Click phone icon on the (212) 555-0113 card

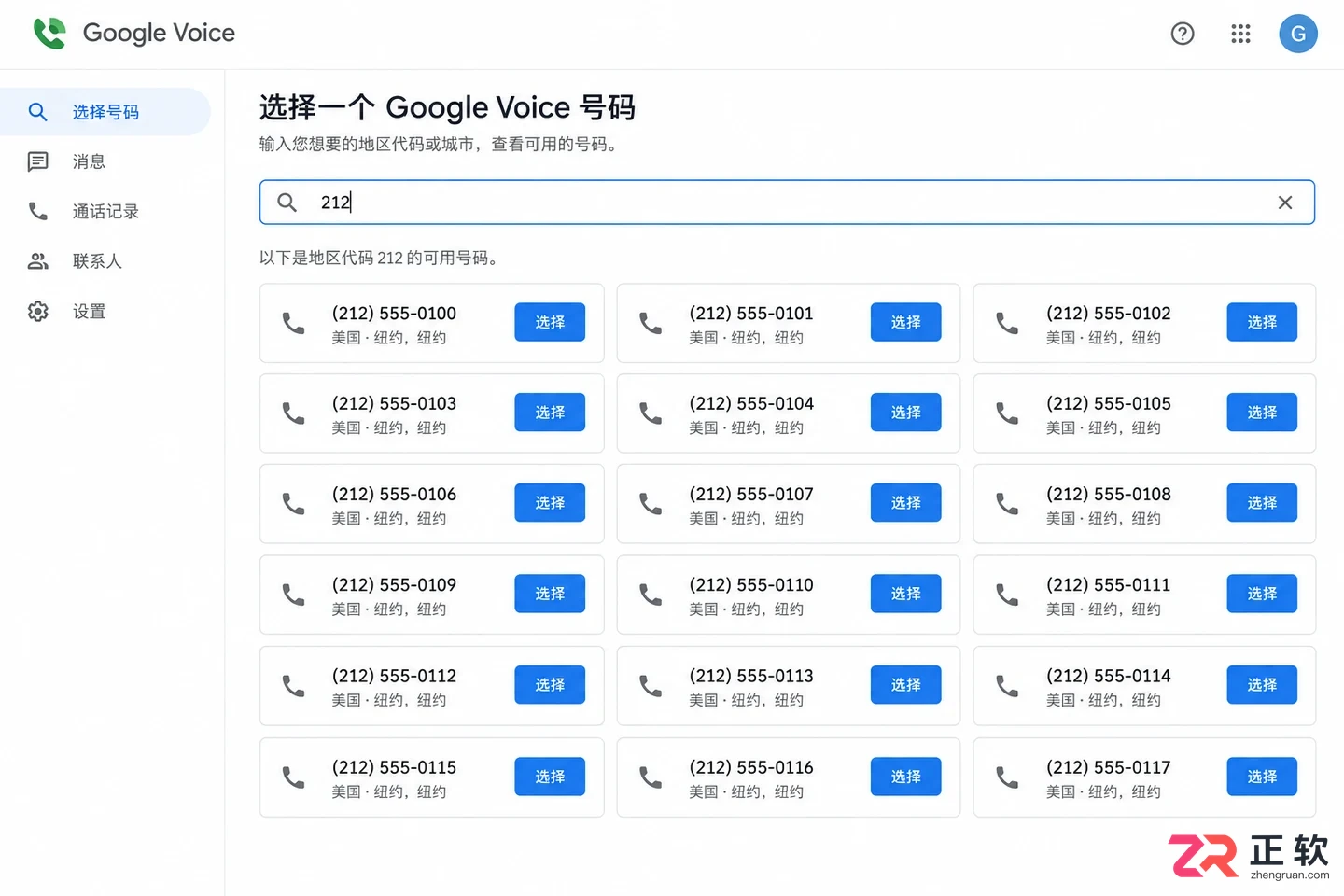[651, 686]
